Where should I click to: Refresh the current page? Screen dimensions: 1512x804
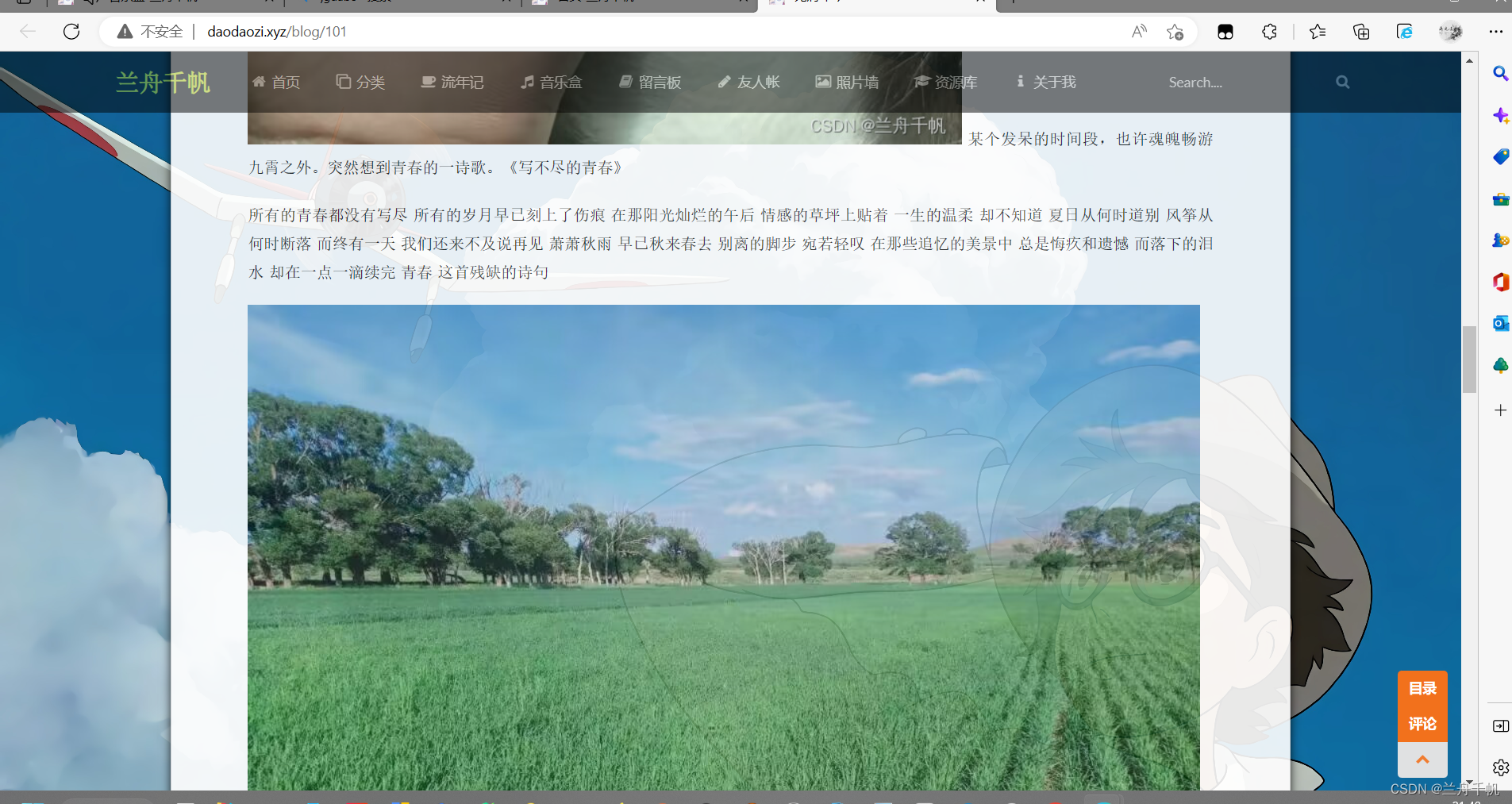click(x=71, y=31)
